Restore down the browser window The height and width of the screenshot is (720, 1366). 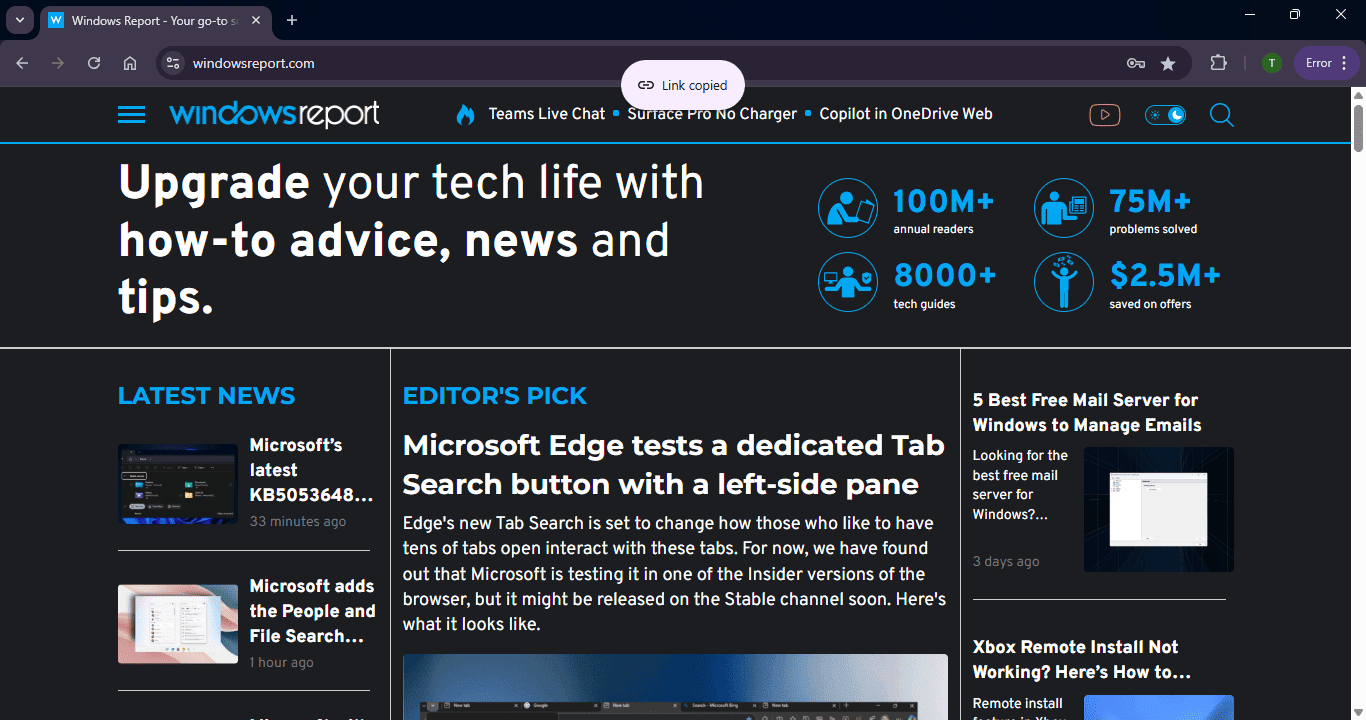click(1295, 14)
